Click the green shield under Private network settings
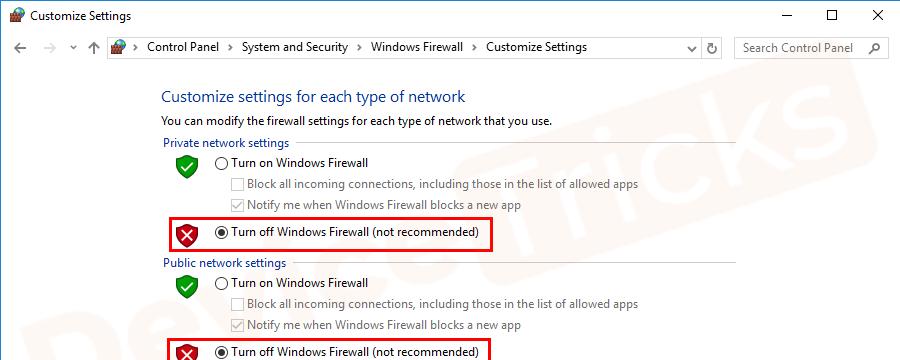 (187, 167)
